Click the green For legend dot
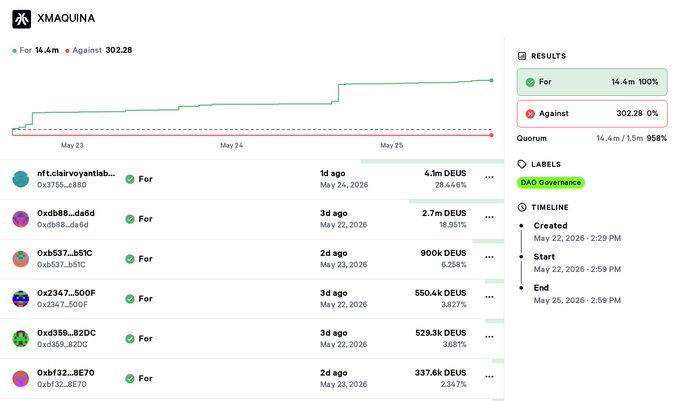The image size is (680, 401). point(14,51)
